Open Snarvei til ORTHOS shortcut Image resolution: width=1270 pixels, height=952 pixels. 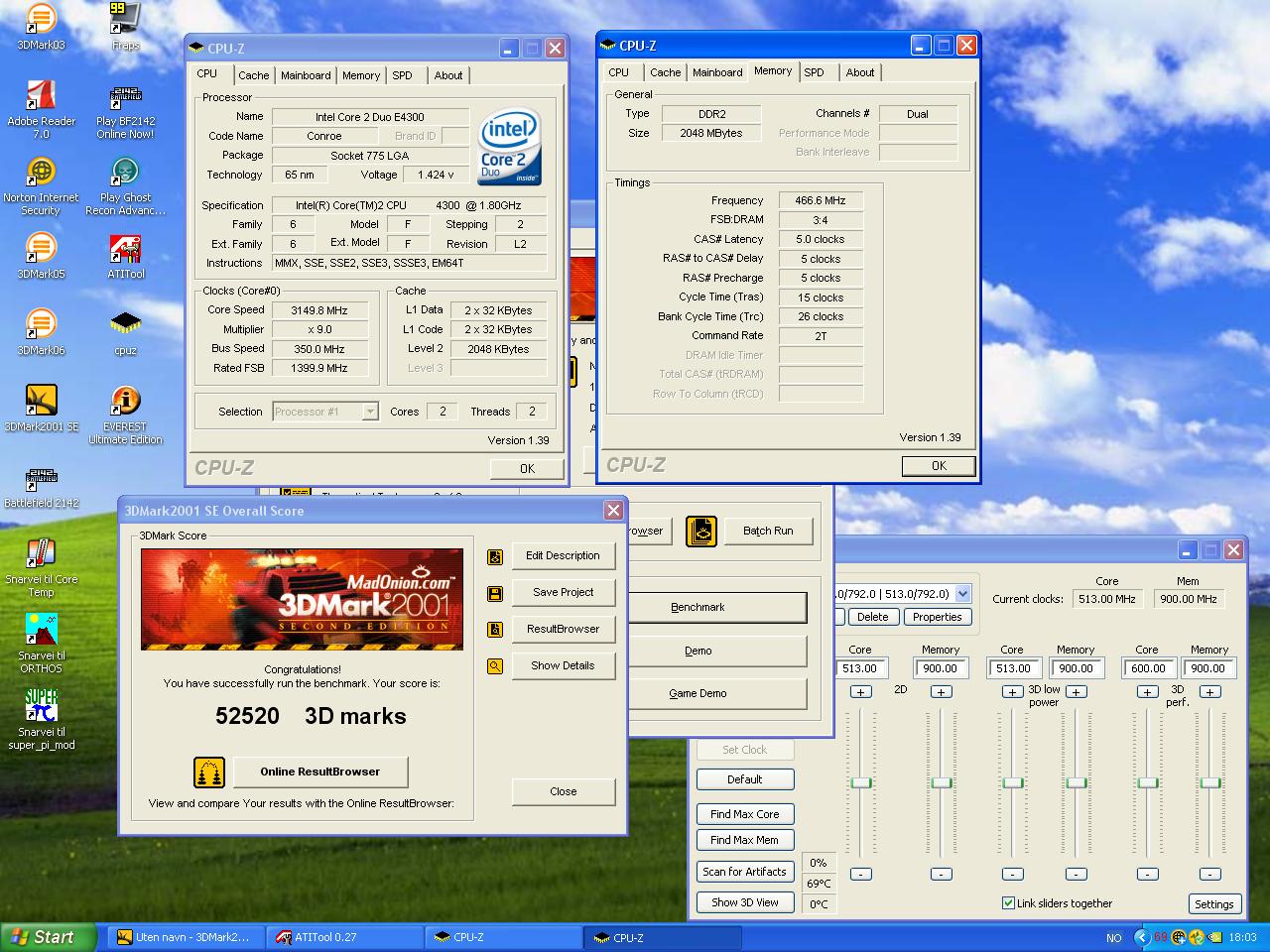(41, 644)
